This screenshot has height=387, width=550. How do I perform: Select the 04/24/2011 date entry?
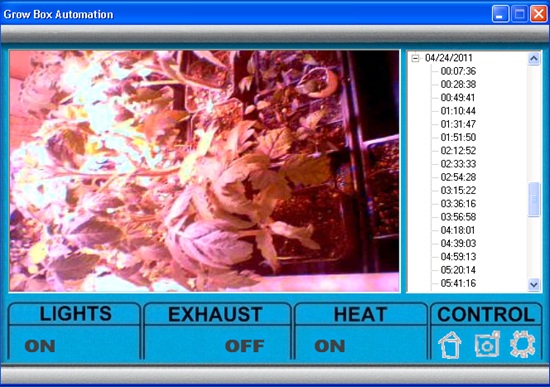449,58
